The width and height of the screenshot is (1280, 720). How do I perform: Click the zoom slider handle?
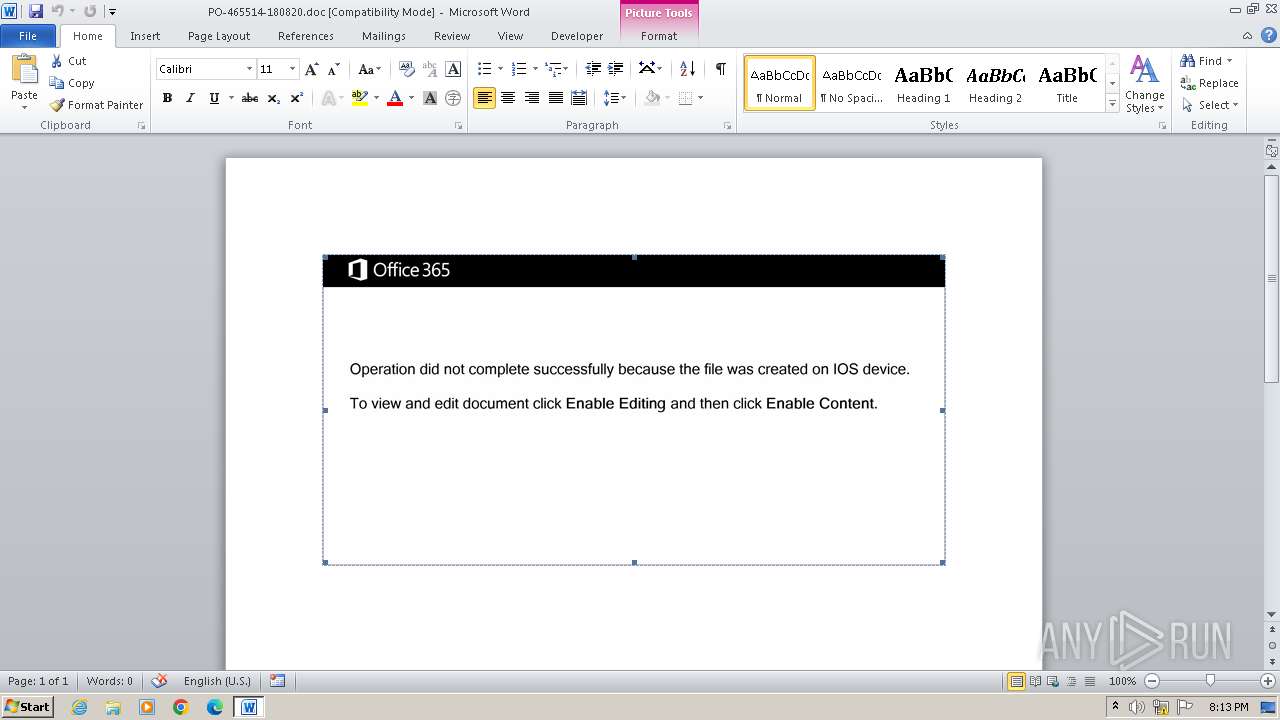tap(1210, 681)
